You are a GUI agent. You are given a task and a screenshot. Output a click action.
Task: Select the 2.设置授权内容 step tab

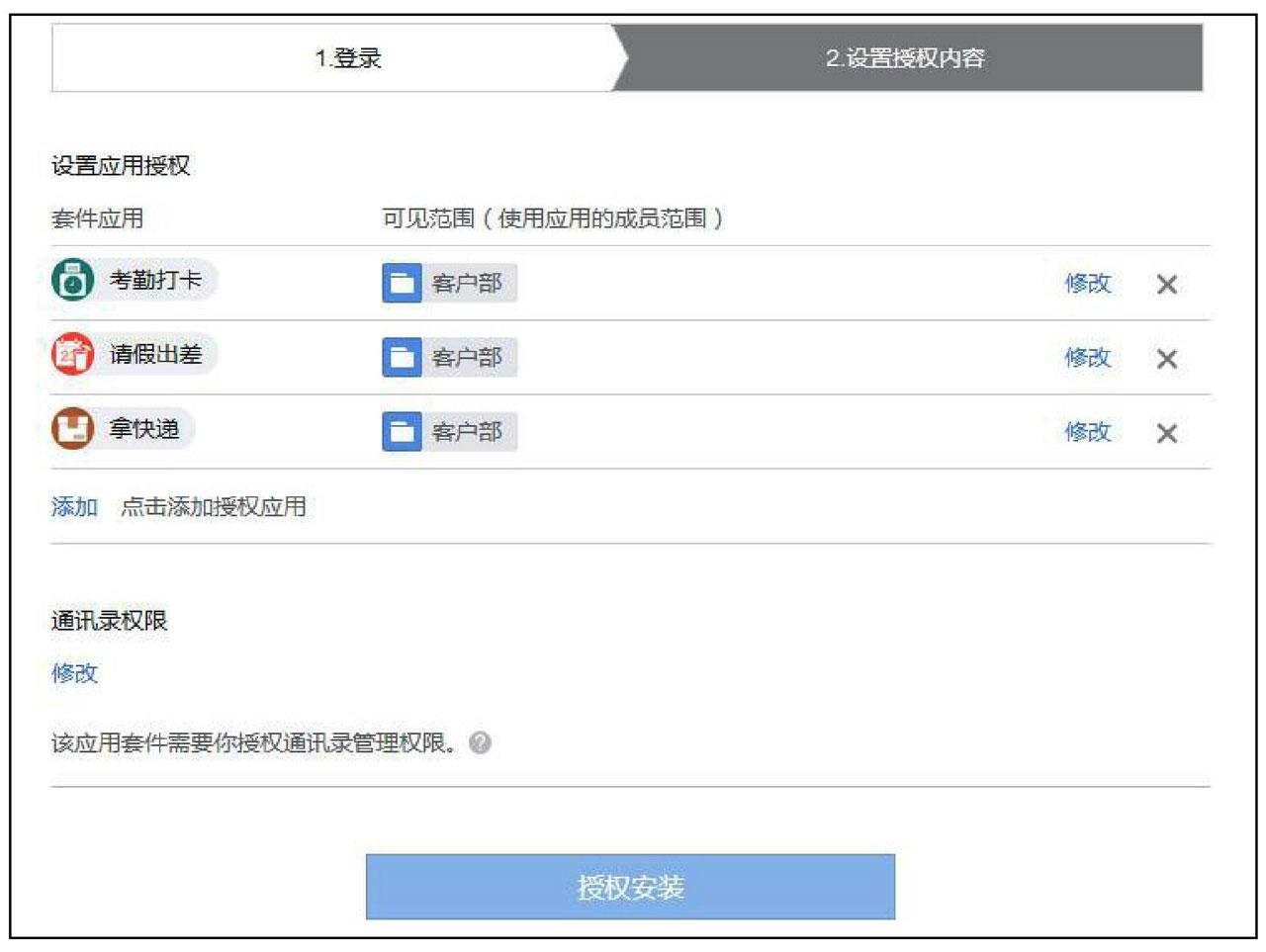pos(907,58)
